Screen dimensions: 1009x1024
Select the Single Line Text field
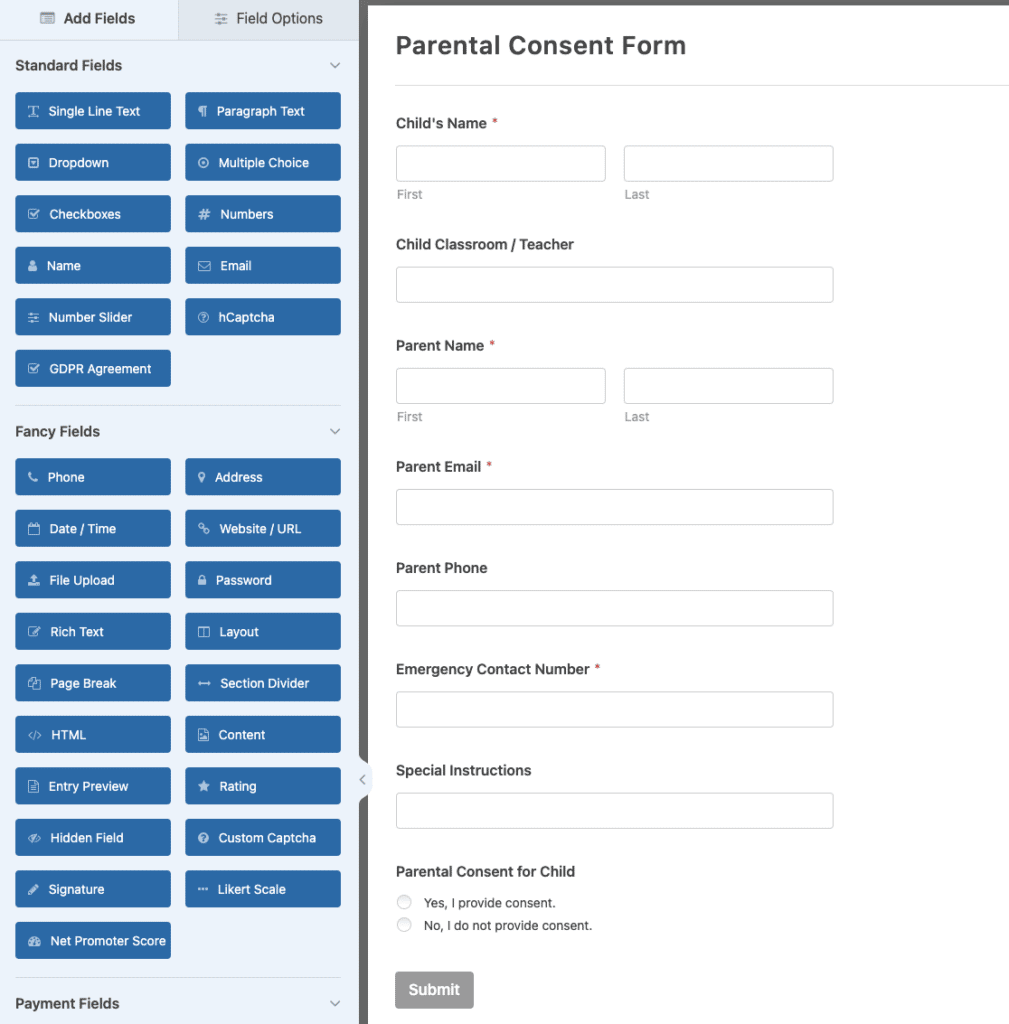(92, 111)
